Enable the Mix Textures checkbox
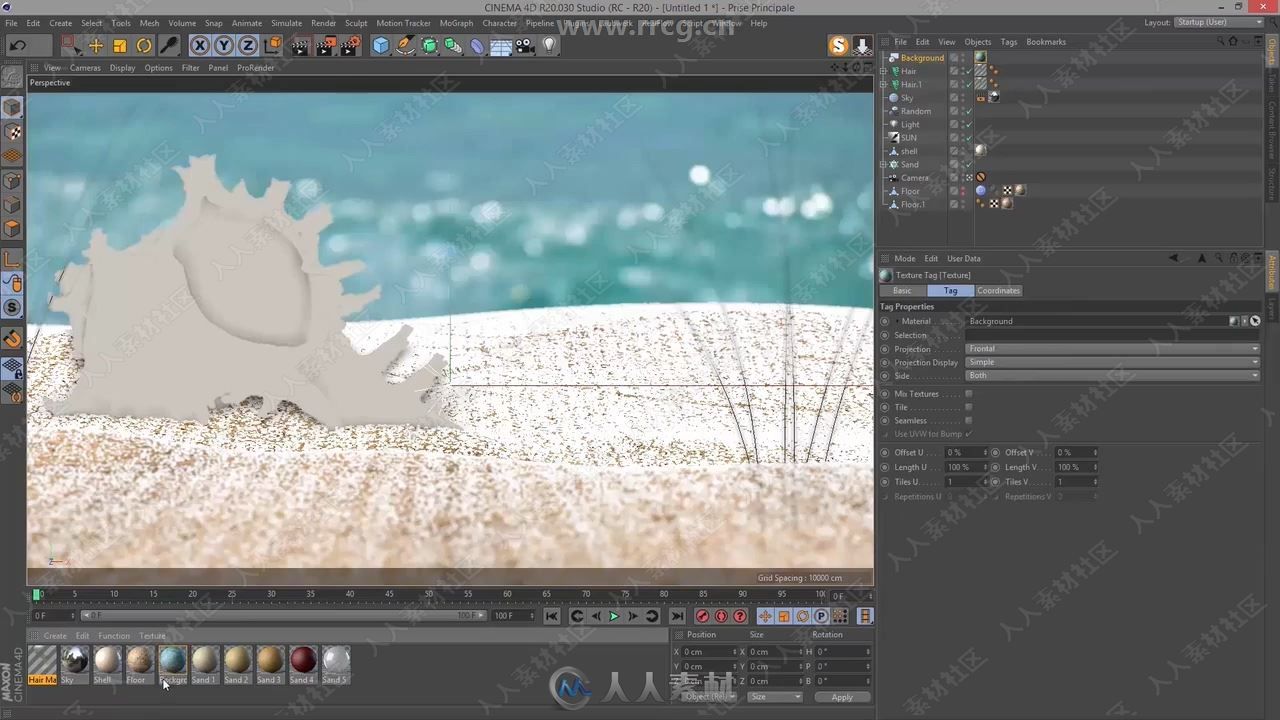Image resolution: width=1280 pixels, height=720 pixels. pyautogui.click(x=968, y=394)
